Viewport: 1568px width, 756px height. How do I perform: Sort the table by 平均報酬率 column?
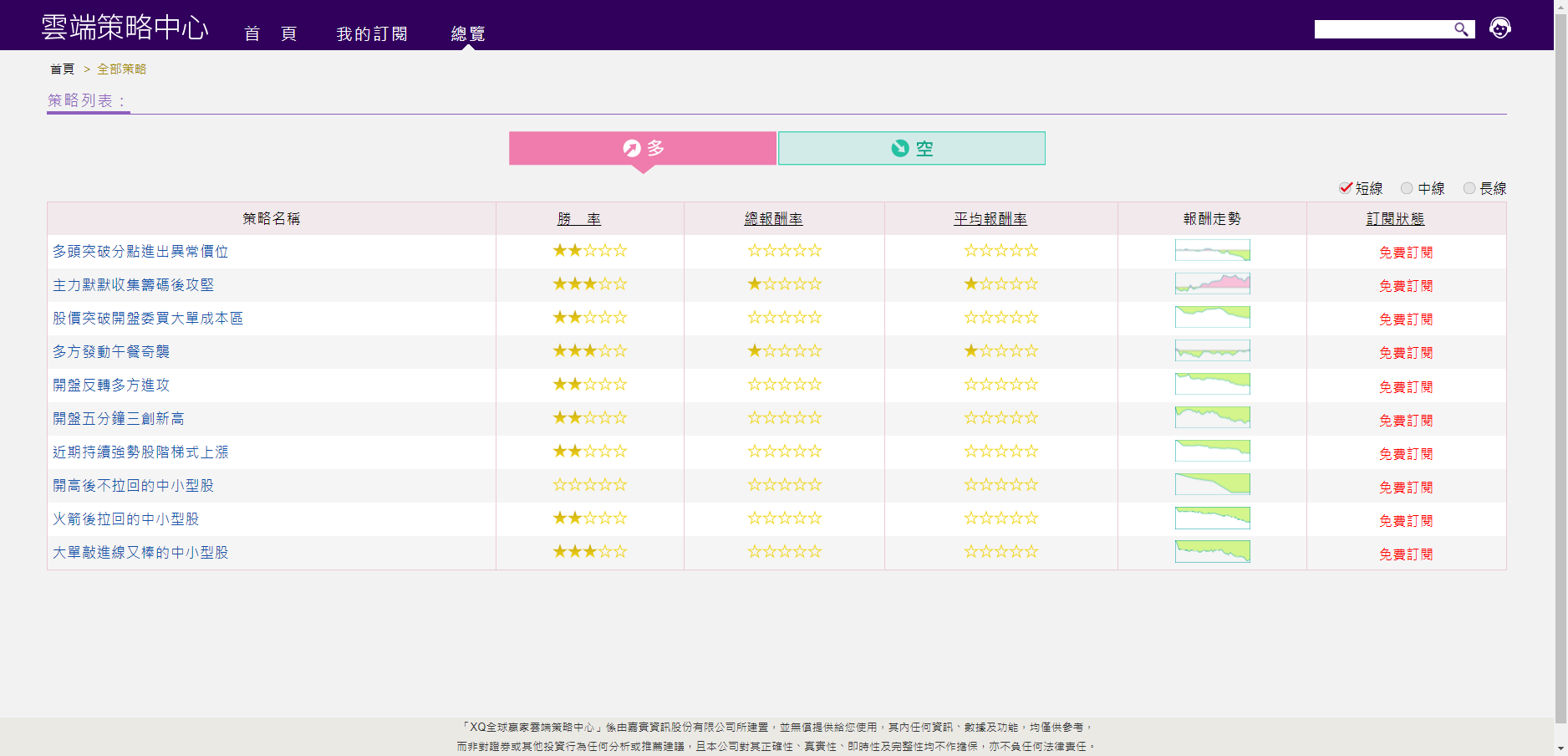tap(990, 219)
